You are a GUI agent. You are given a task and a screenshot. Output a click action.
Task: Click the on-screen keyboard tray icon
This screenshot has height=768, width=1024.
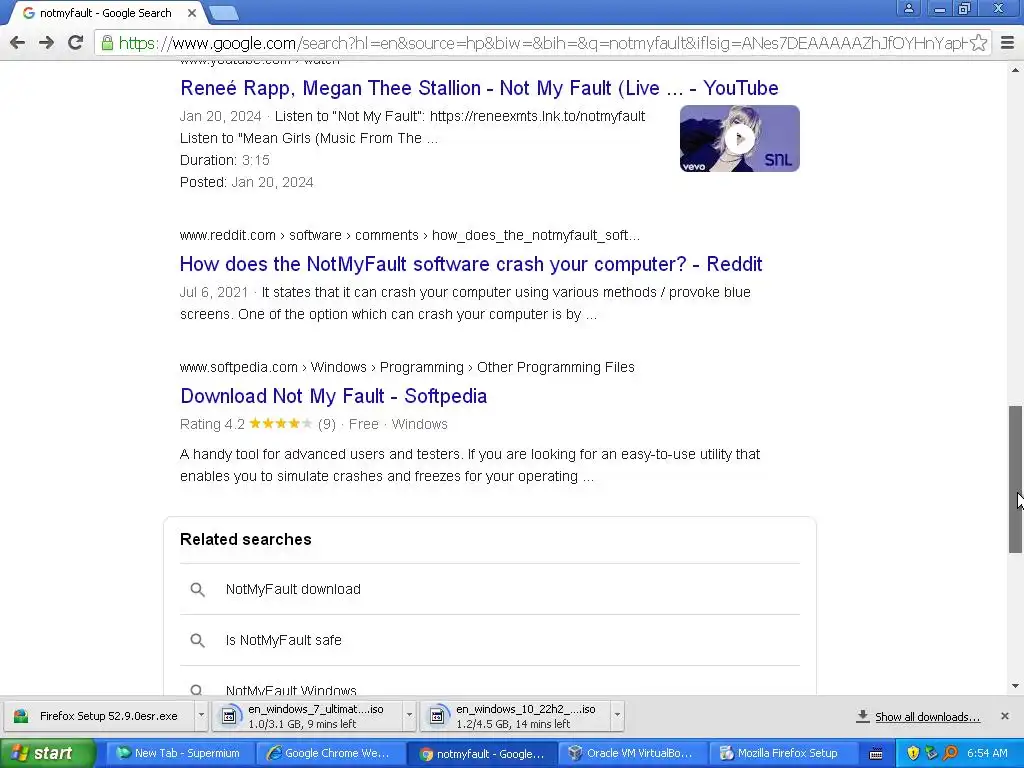pos(876,754)
